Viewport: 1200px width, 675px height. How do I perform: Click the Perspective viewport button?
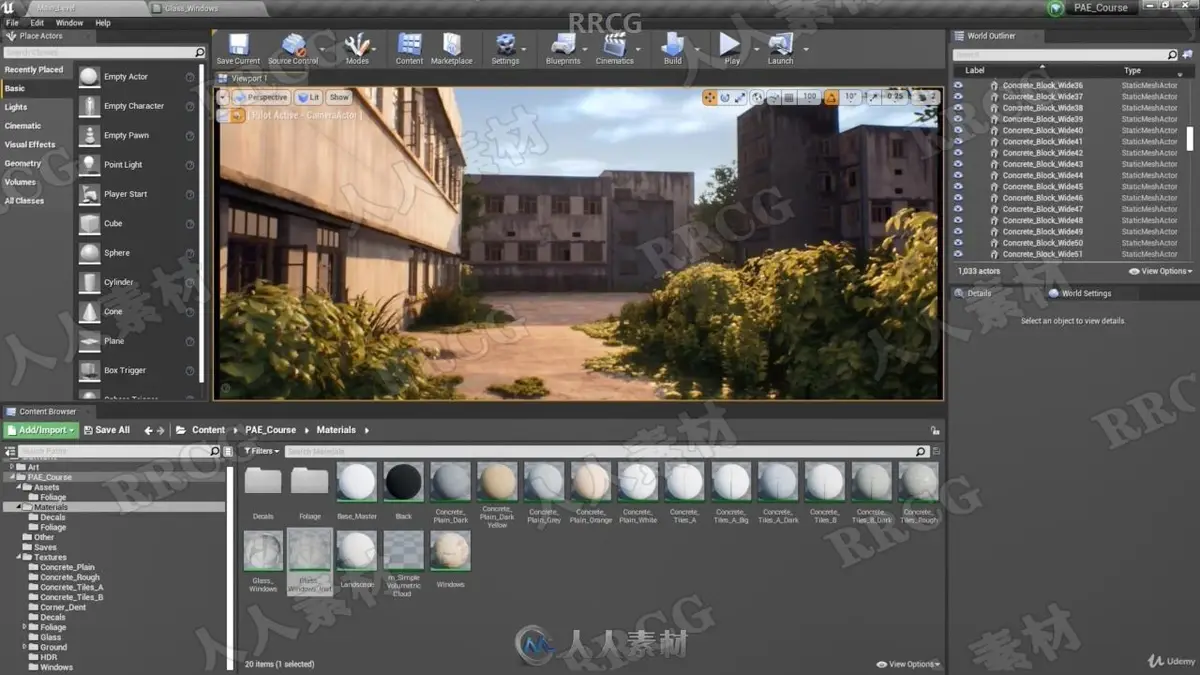tap(262, 97)
